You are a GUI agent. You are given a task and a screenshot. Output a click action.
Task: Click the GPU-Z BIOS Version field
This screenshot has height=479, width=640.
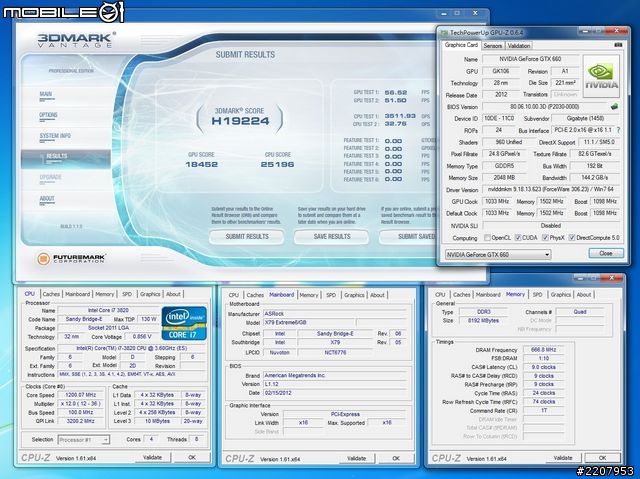click(545, 106)
